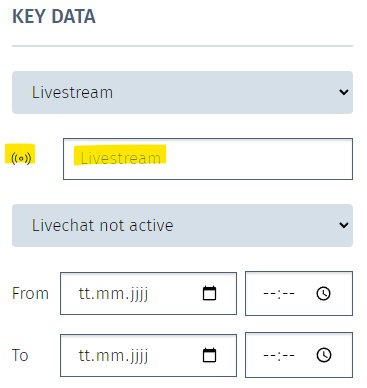Expand the Livechat not active dropdown chevron
Screen dimensions: 367x388
[344, 225]
